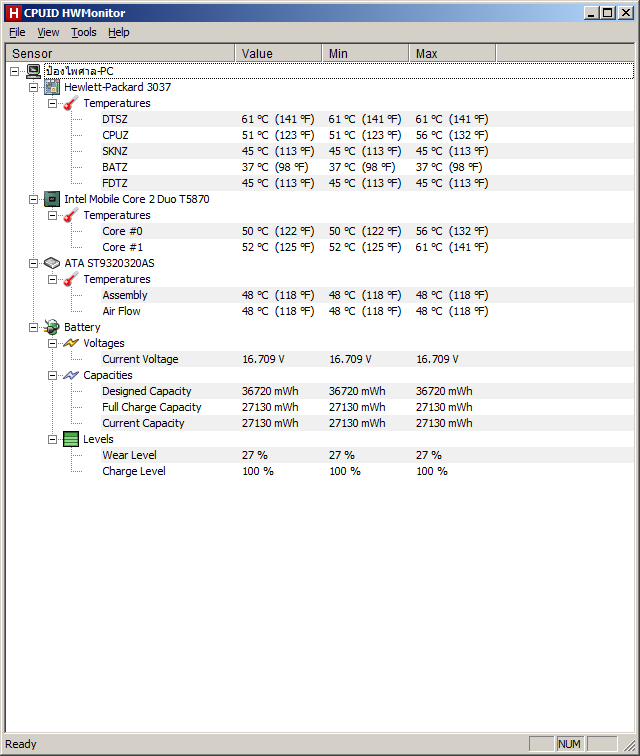The image size is (640, 756).
Task: Click the Max column header
Action: pos(452,53)
